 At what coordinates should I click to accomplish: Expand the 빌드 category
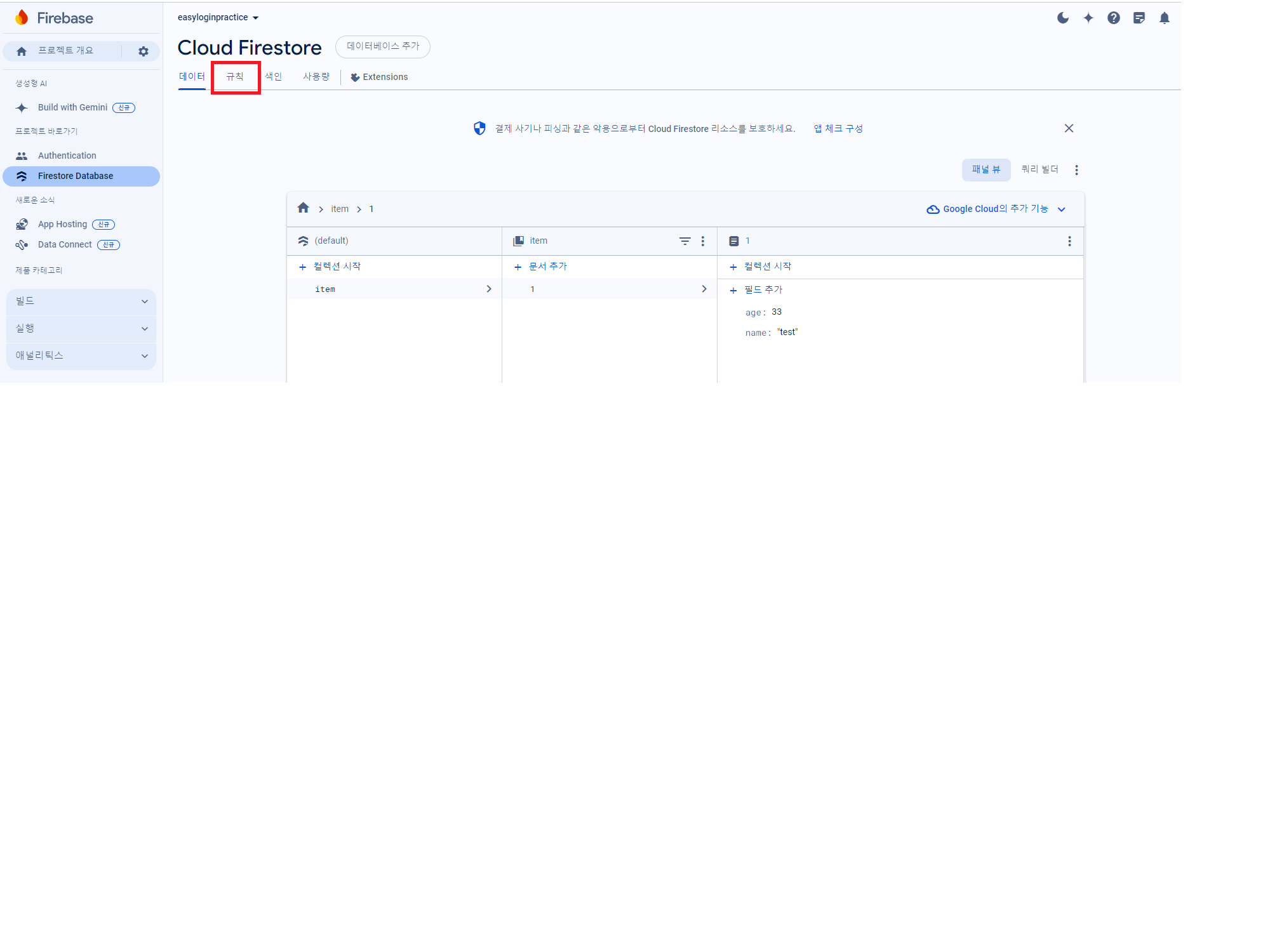point(81,301)
